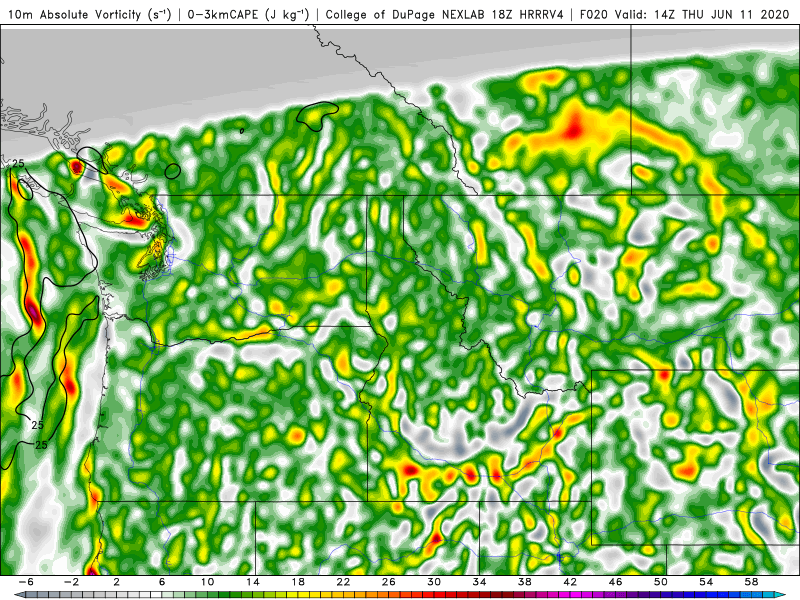Image resolution: width=800 pixels, height=600 pixels.
Task: Click the '38' color bar label
Action: click(524, 582)
